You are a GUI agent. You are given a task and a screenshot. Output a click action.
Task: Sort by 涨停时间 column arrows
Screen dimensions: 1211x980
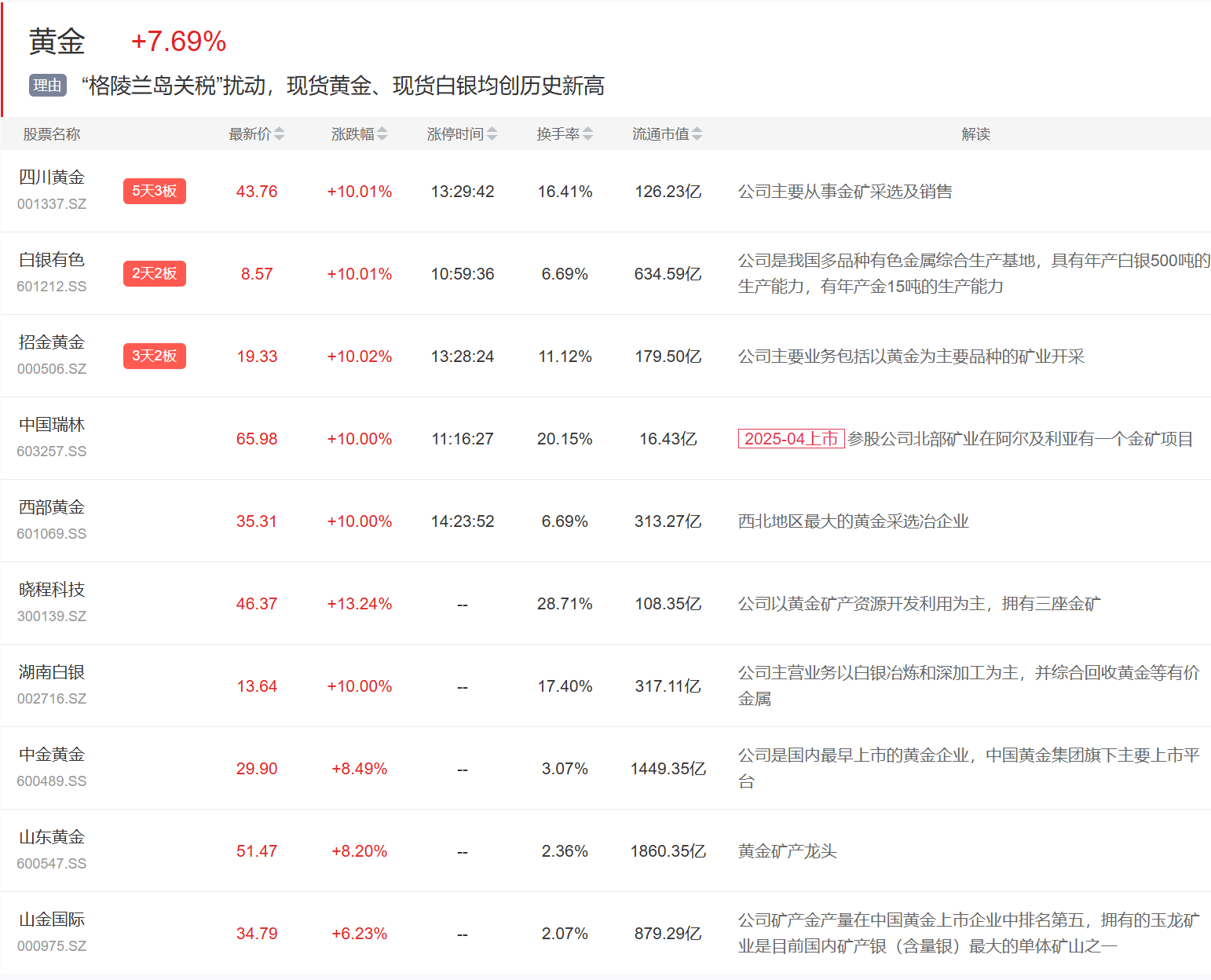tap(492, 134)
